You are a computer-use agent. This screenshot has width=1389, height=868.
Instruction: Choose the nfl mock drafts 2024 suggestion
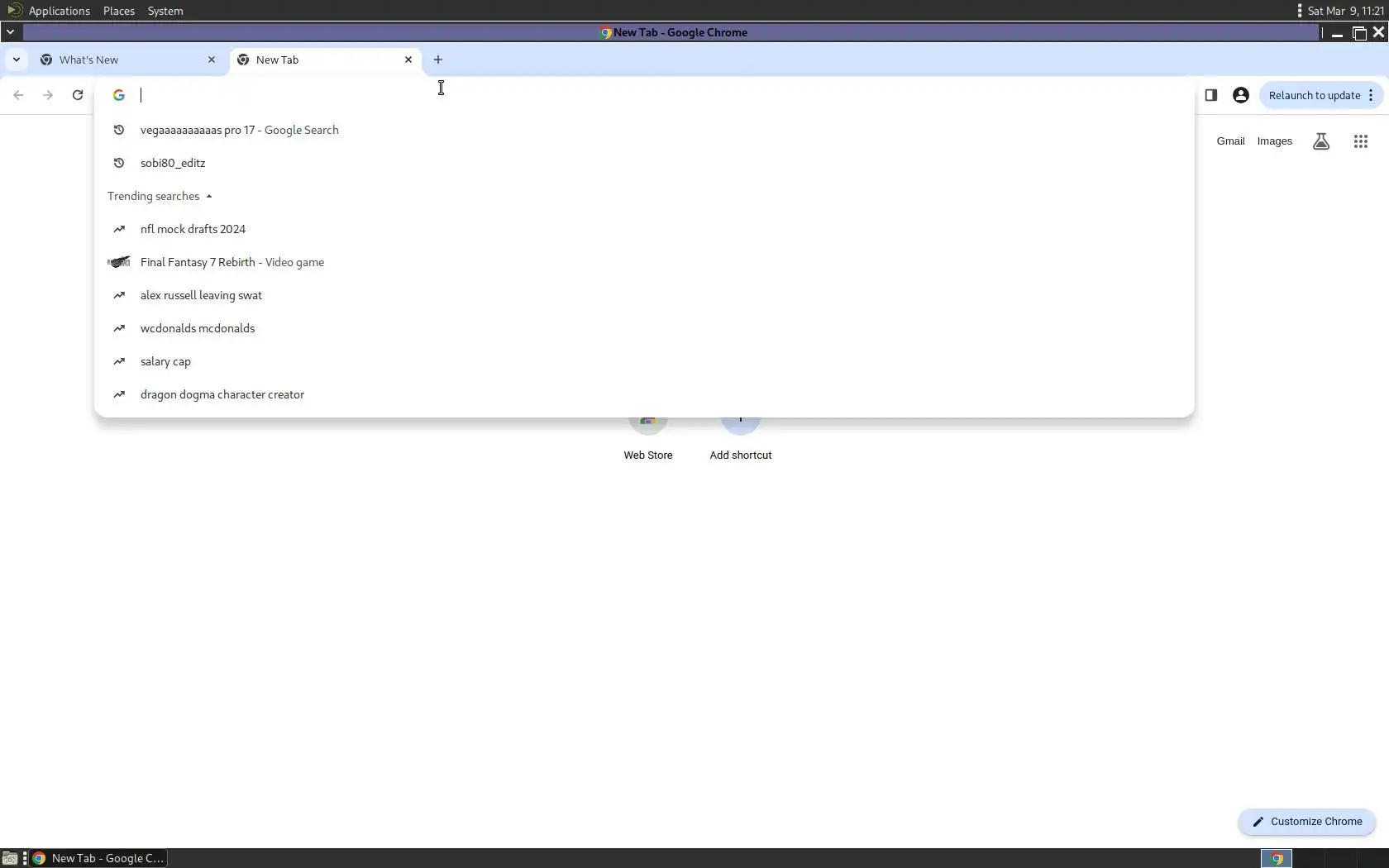644,229
